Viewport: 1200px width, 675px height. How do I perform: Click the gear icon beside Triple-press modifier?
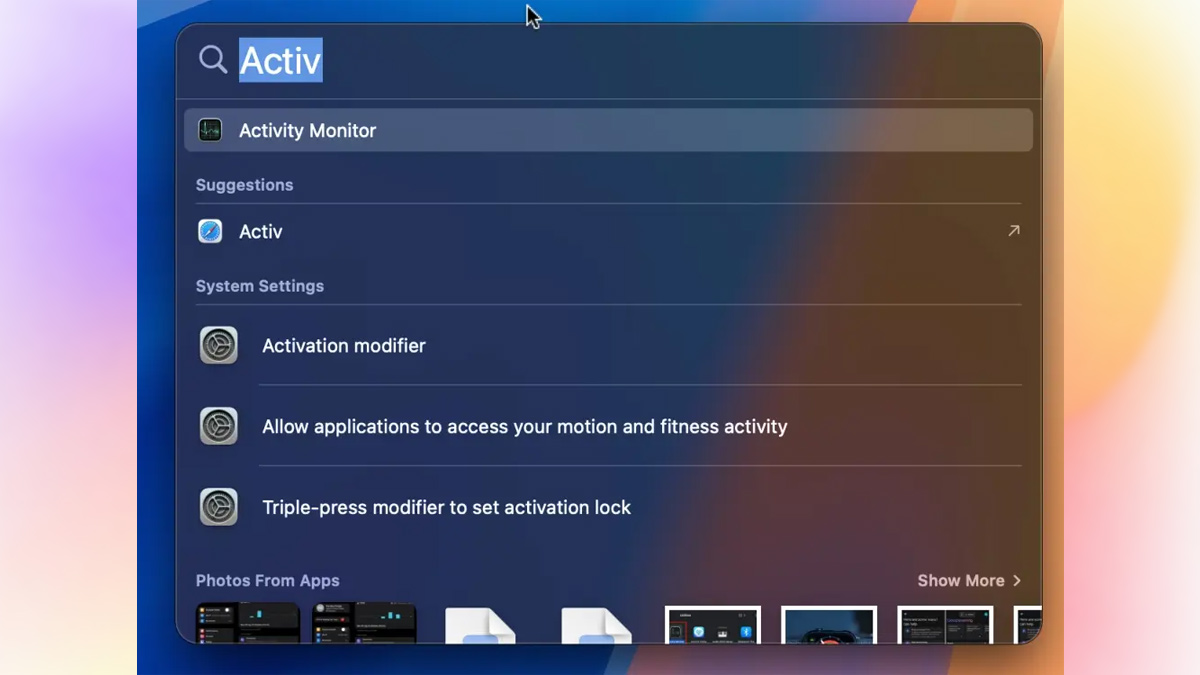pos(219,507)
